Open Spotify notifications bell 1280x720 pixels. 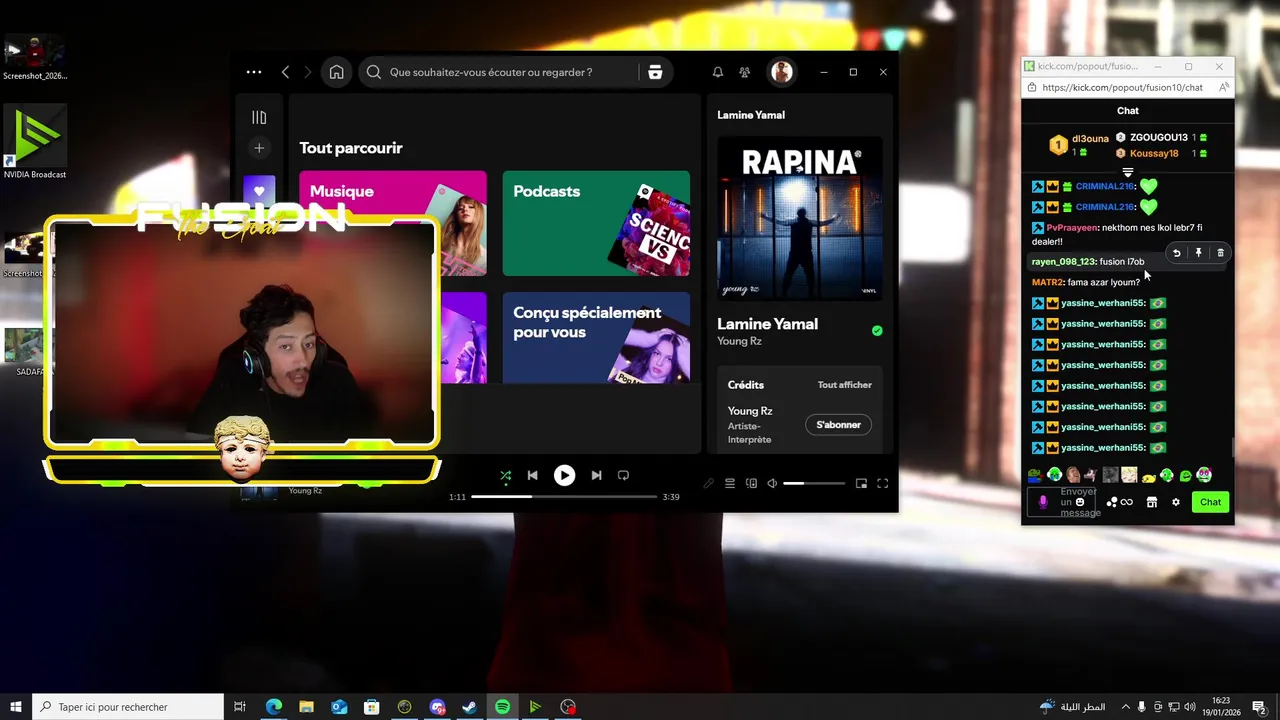click(x=717, y=72)
